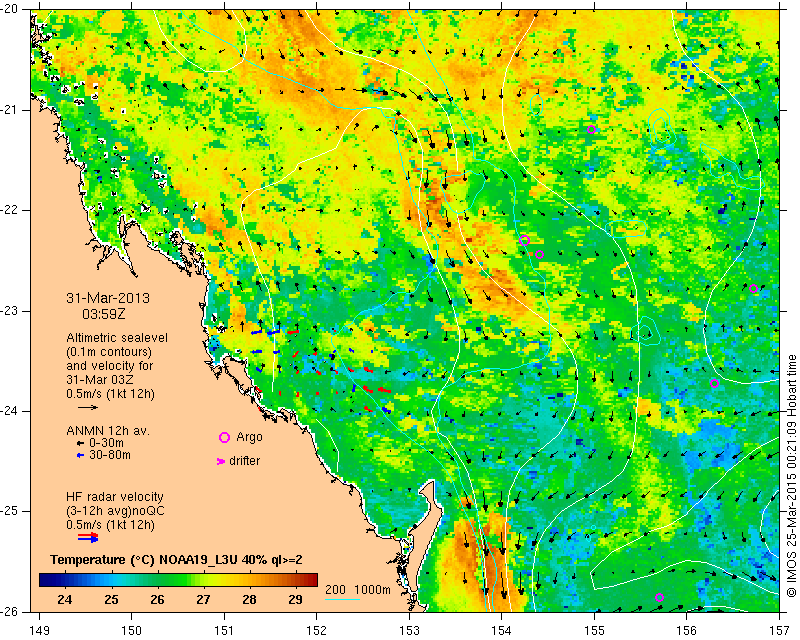Viewport: 800px width, 640px height.
Task: Click the magenta Argo circle in the legend
Action: (224, 437)
